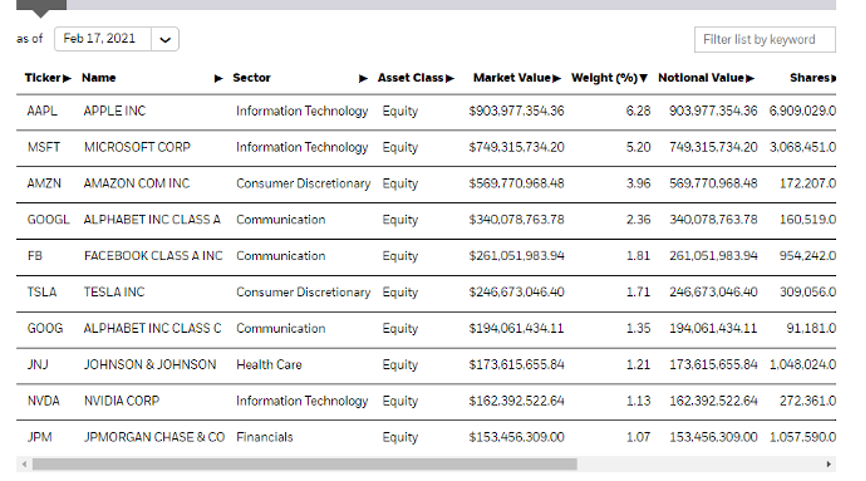Sort by Asset Class column arrow
The image size is (866, 481).
[x=450, y=78]
